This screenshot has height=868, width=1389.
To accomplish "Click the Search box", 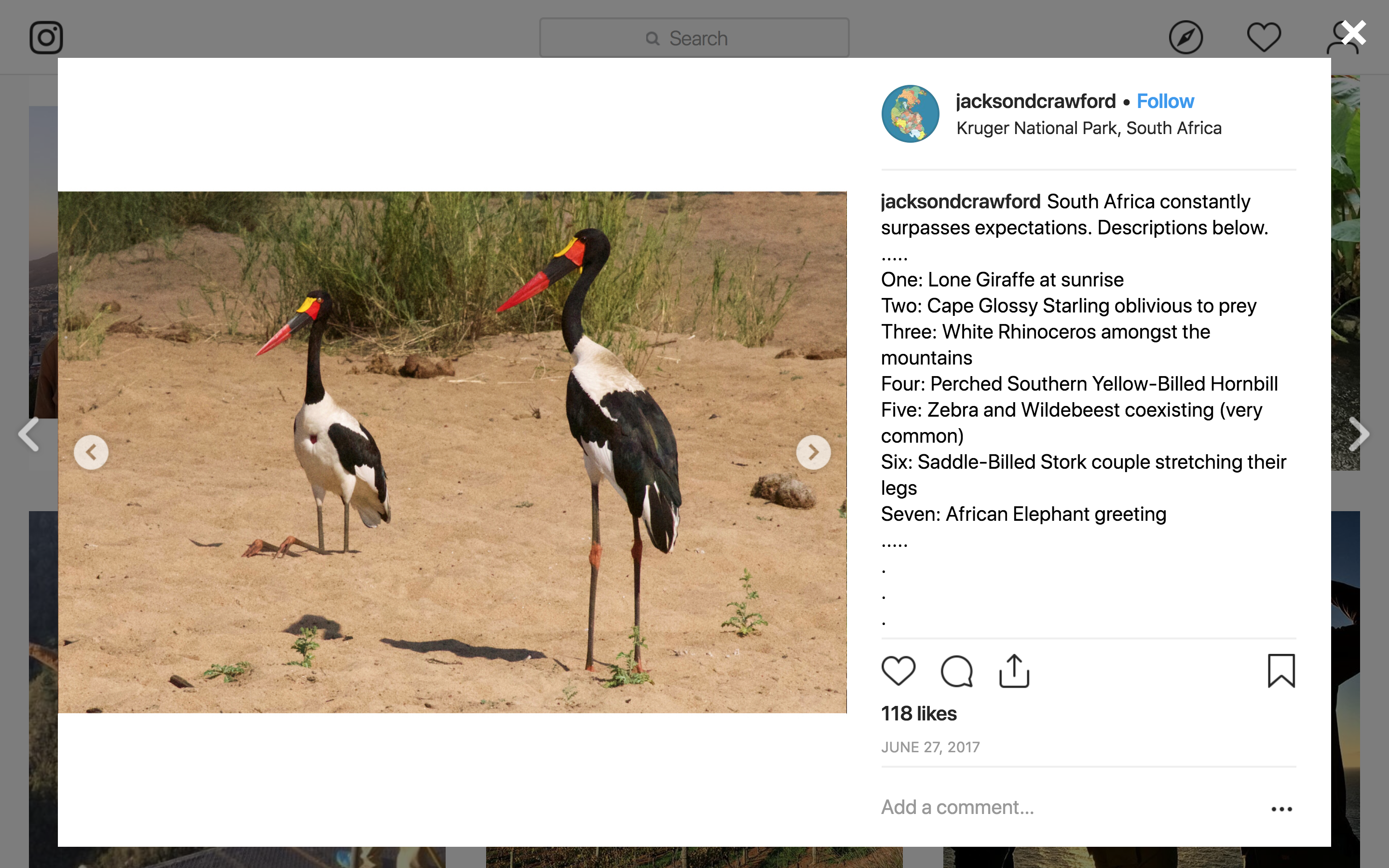I will tap(694, 38).
